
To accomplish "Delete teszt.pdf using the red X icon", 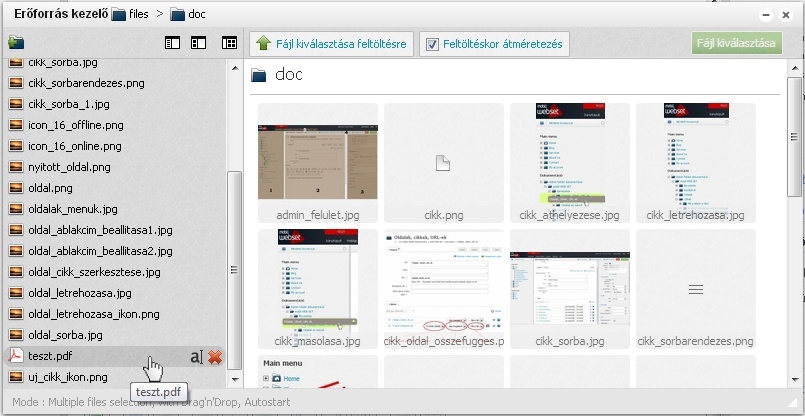I will click(x=215, y=356).
